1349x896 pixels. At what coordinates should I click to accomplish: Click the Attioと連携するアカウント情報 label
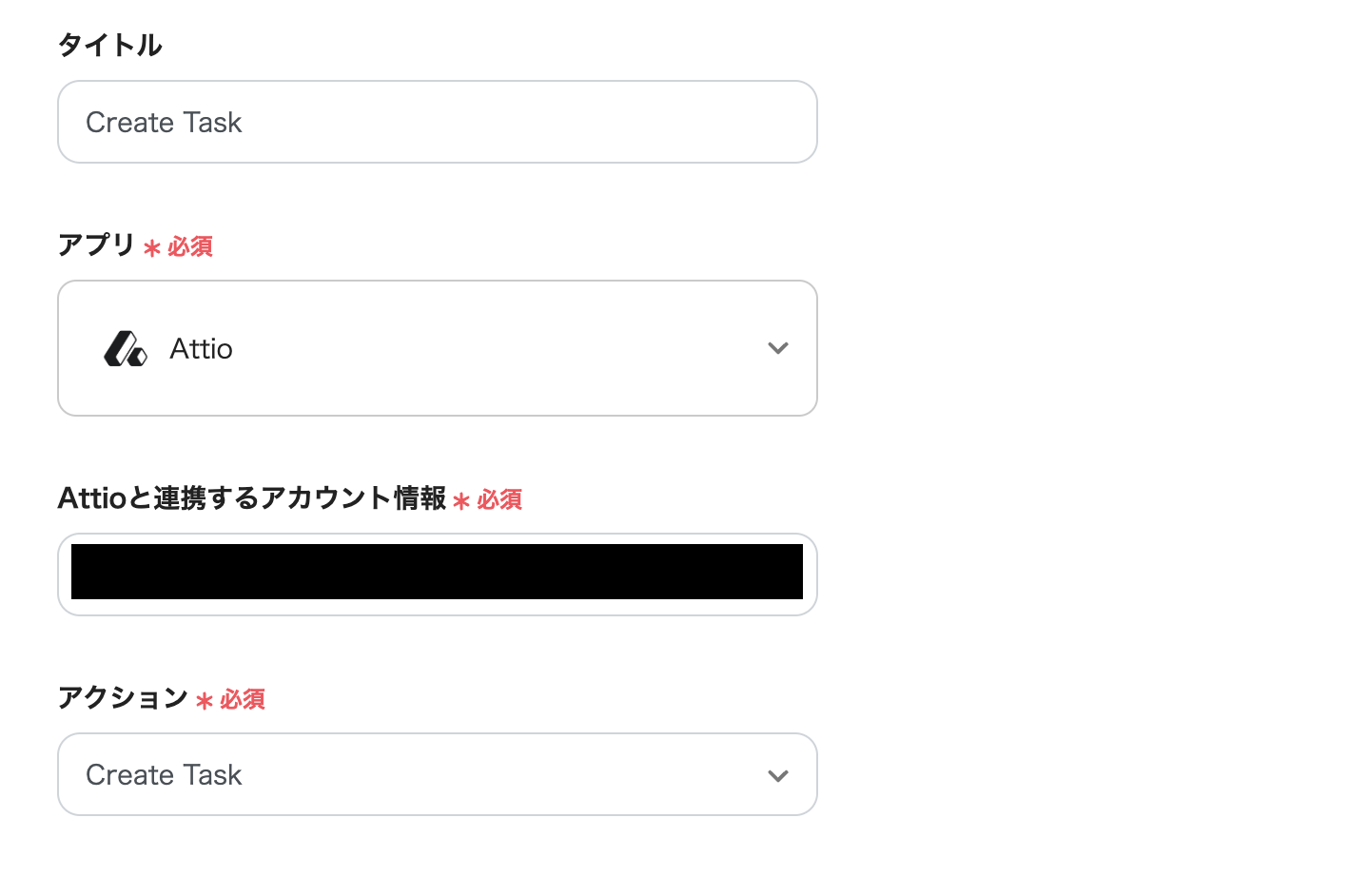point(251,497)
